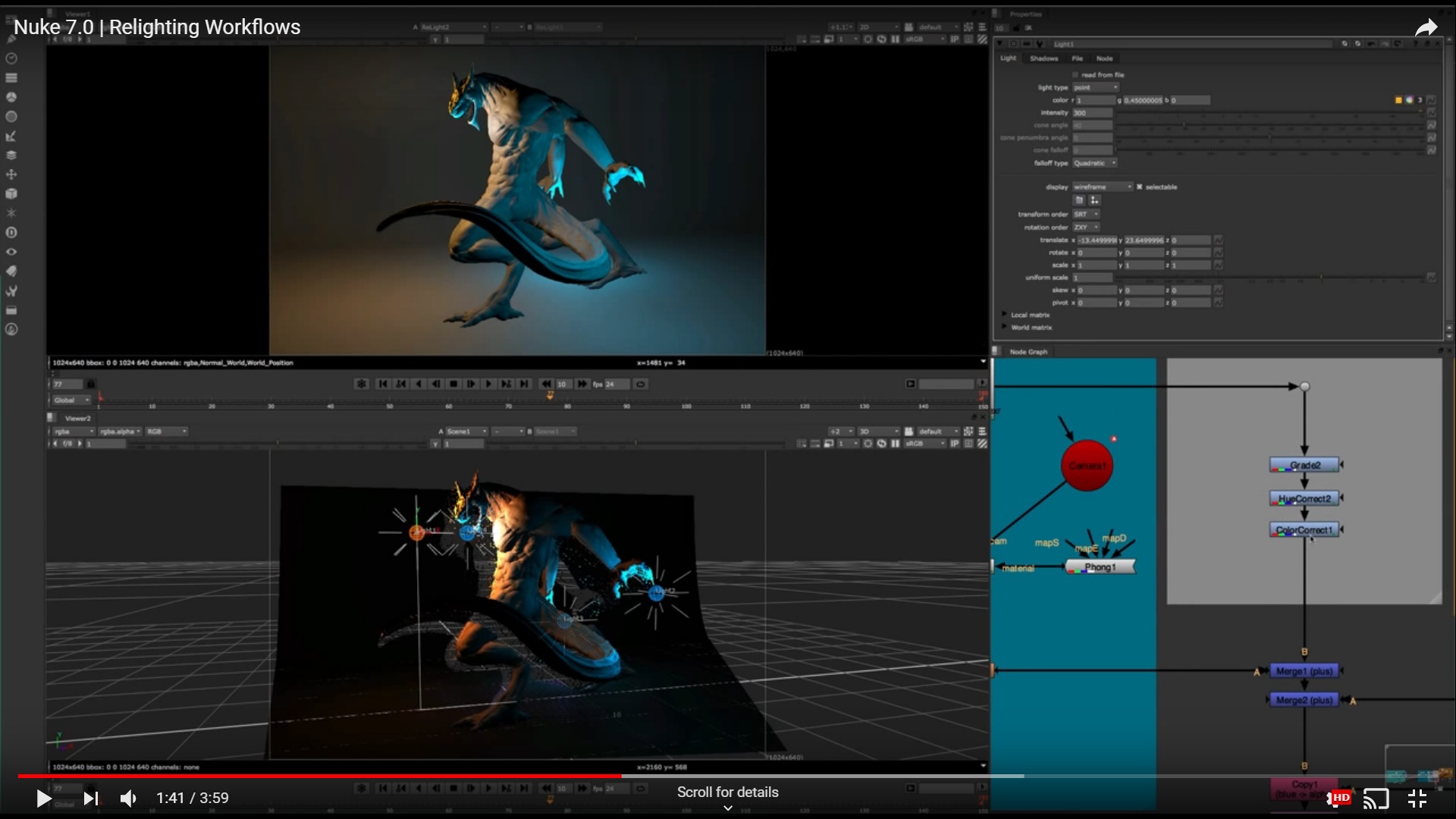Mute the YouTube video volume
Image resolution: width=1456 pixels, height=819 pixels.
pyautogui.click(x=128, y=798)
